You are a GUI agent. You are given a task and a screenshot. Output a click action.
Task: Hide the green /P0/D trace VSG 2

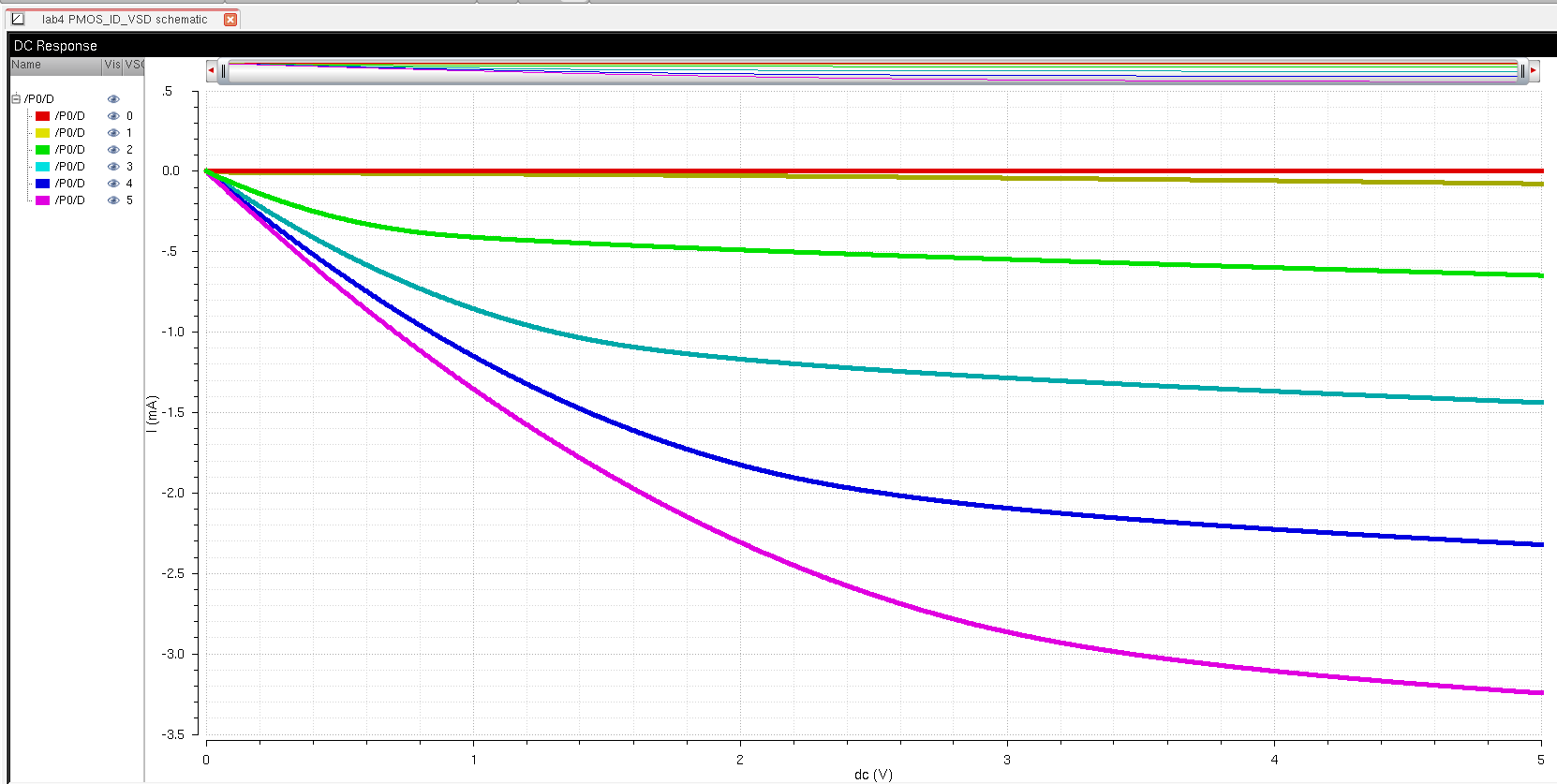(x=113, y=150)
